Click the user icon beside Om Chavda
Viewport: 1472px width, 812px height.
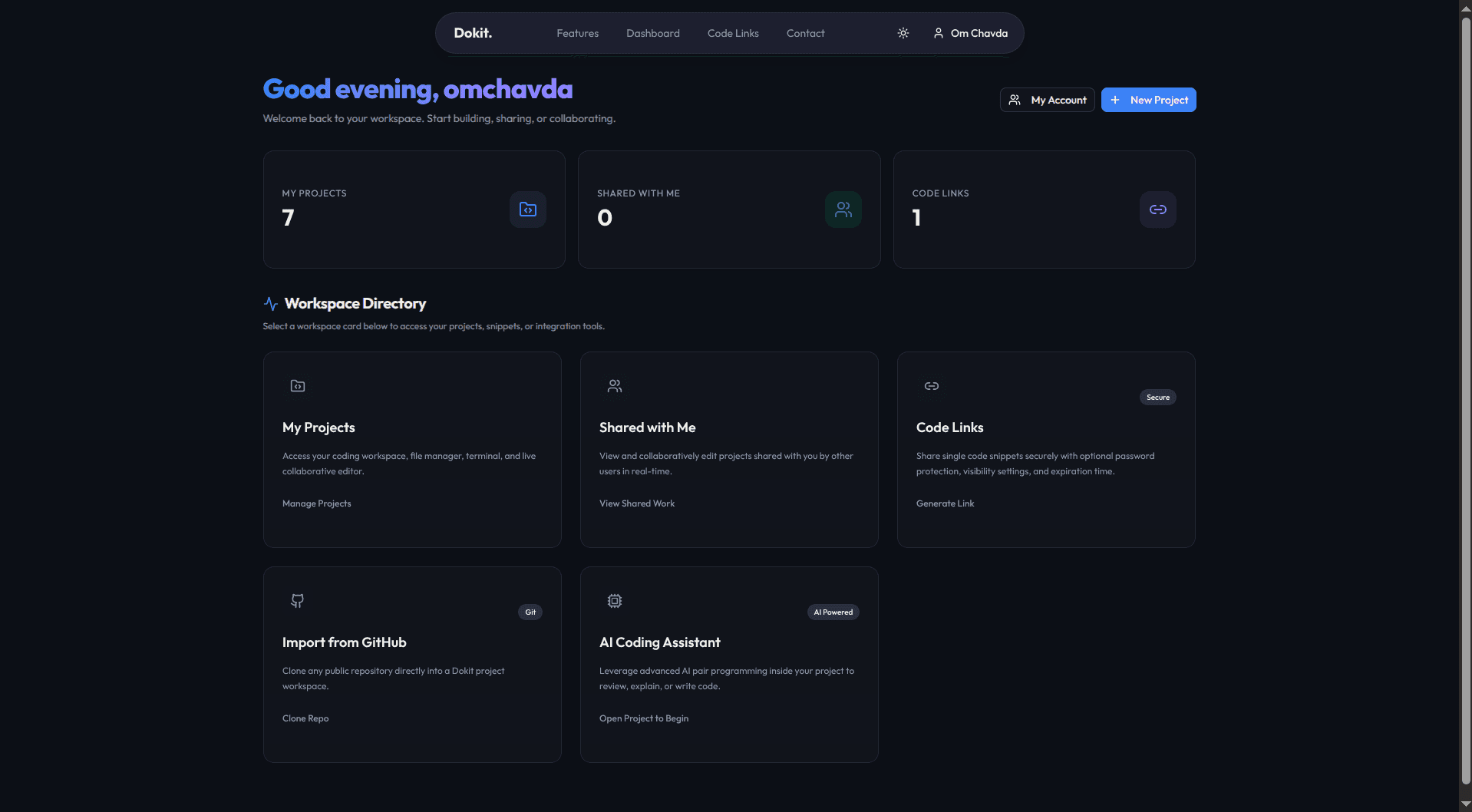click(938, 33)
